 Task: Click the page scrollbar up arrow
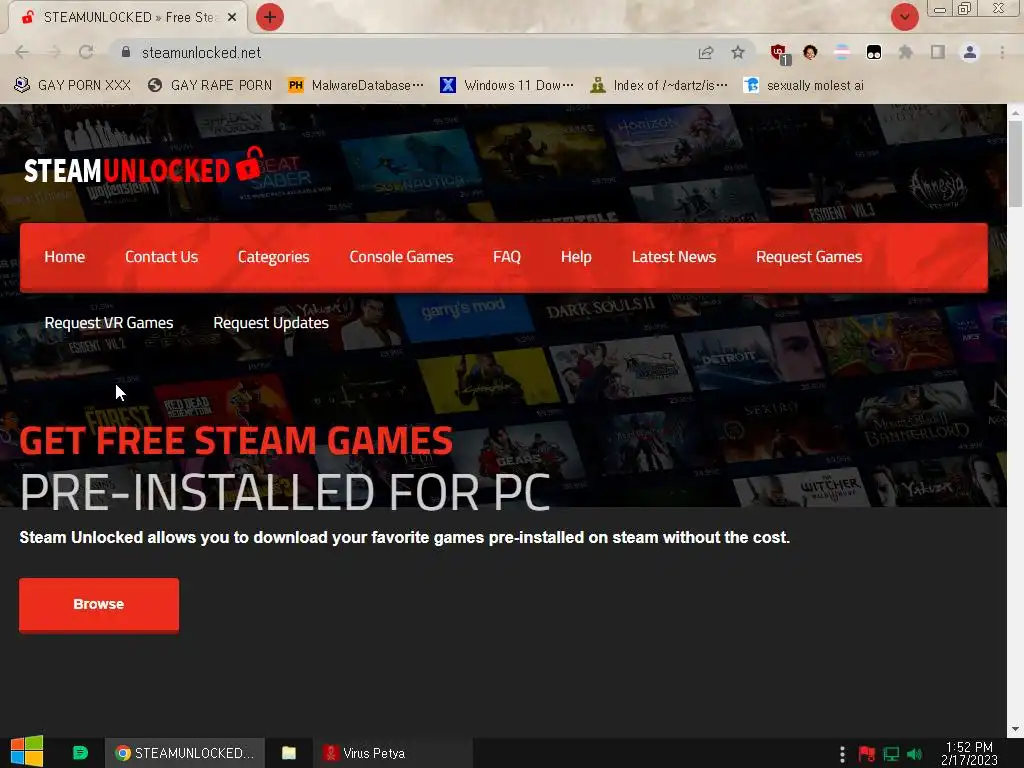[x=1015, y=113]
